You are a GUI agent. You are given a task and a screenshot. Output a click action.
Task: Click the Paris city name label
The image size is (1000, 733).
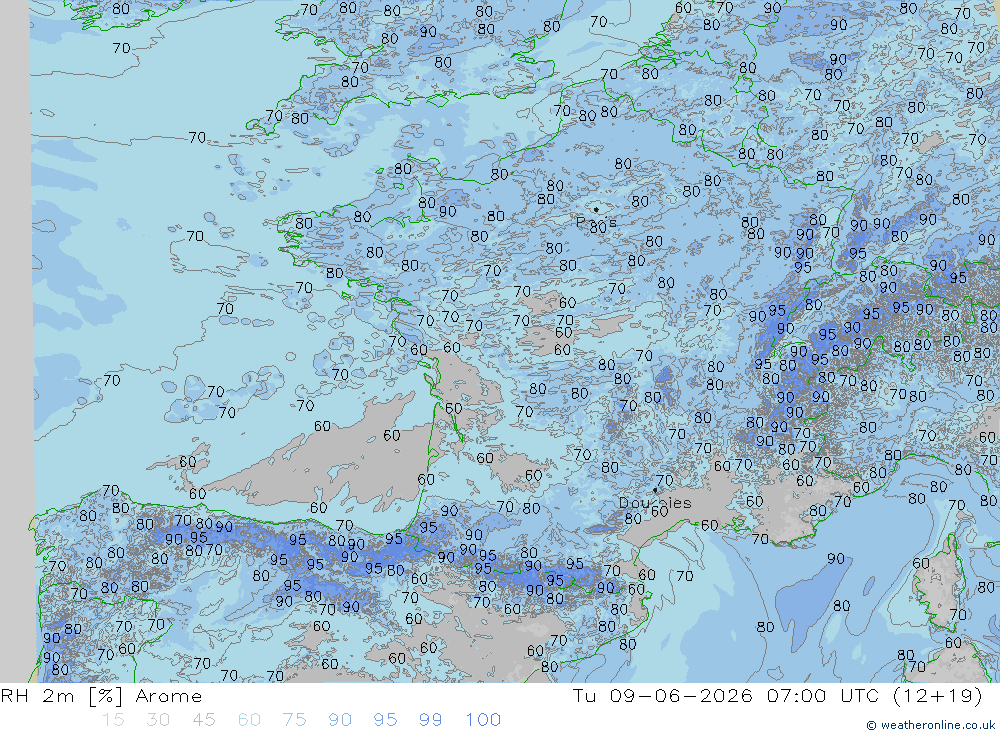(x=596, y=223)
